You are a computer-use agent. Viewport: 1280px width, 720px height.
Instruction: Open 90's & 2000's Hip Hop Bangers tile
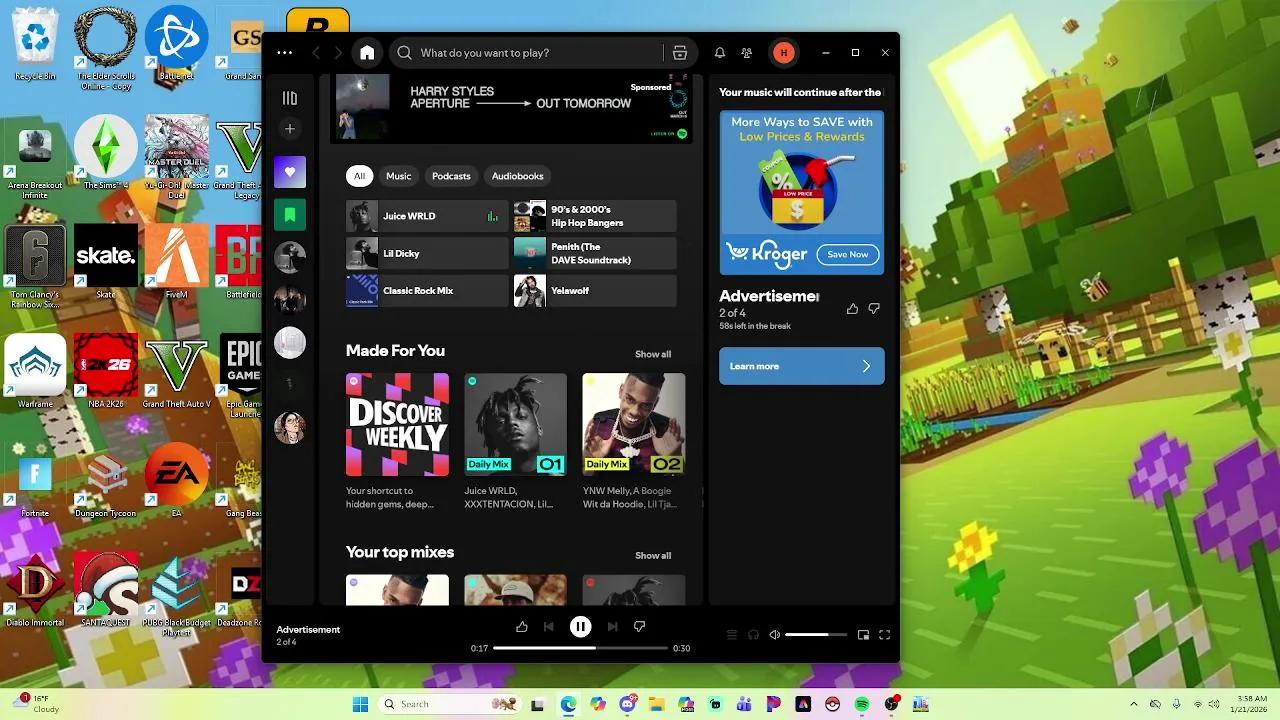(595, 216)
